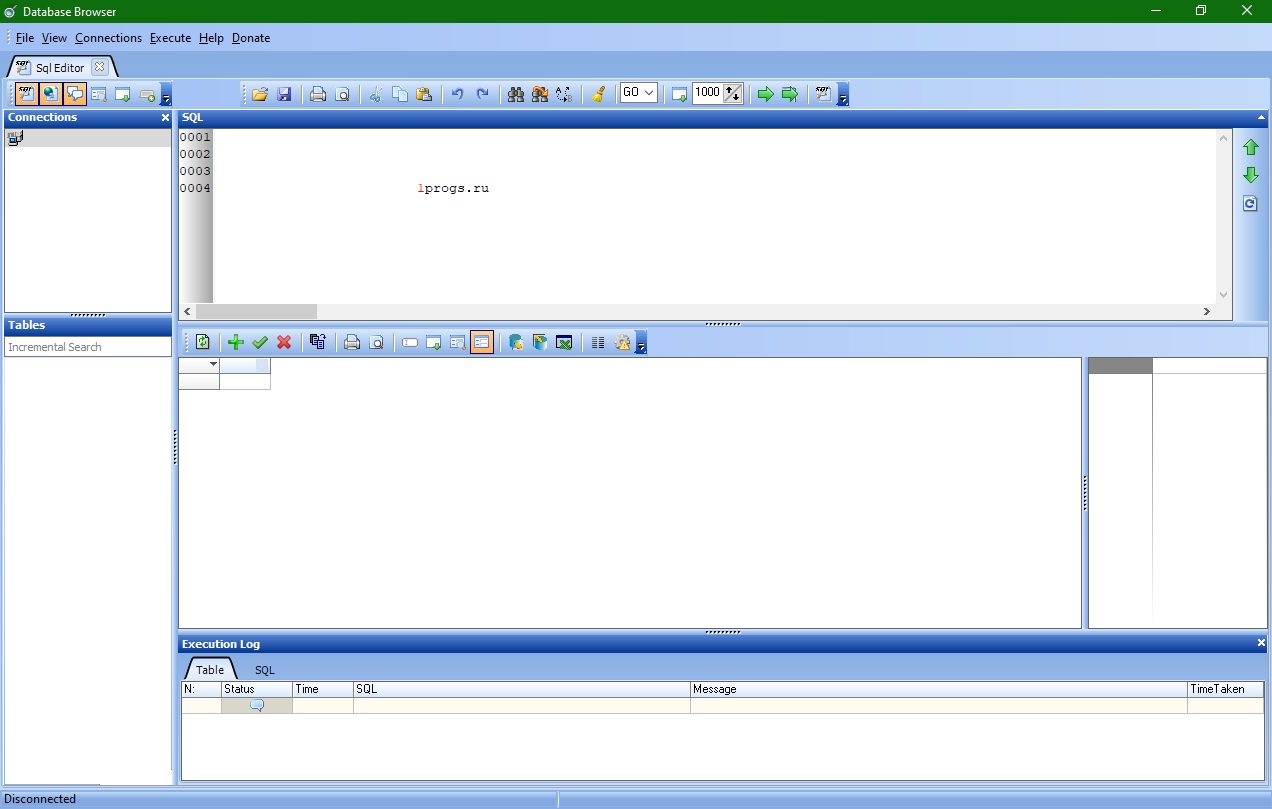Open the File menu

click(25, 38)
